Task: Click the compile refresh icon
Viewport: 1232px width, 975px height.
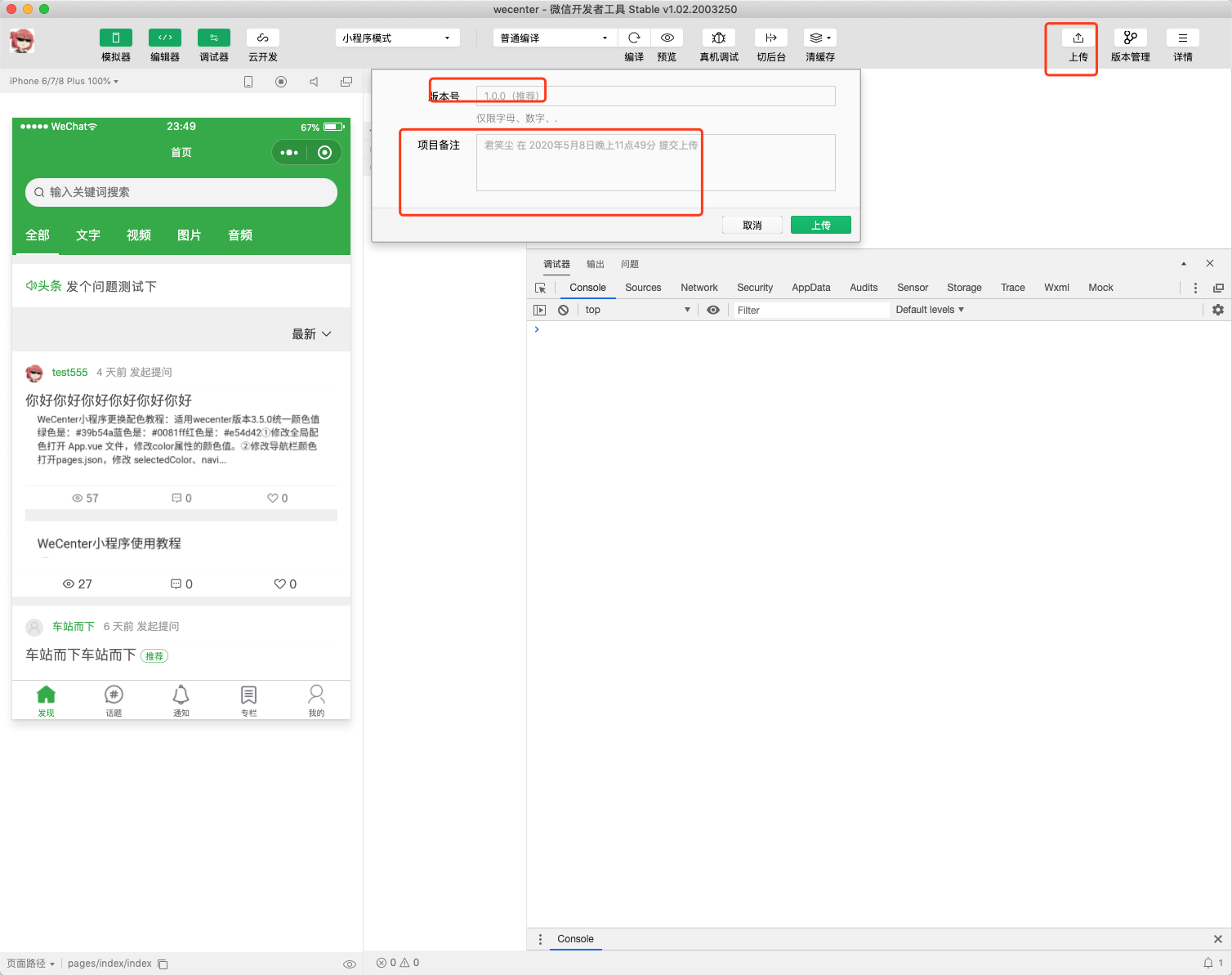Action: 634,38
